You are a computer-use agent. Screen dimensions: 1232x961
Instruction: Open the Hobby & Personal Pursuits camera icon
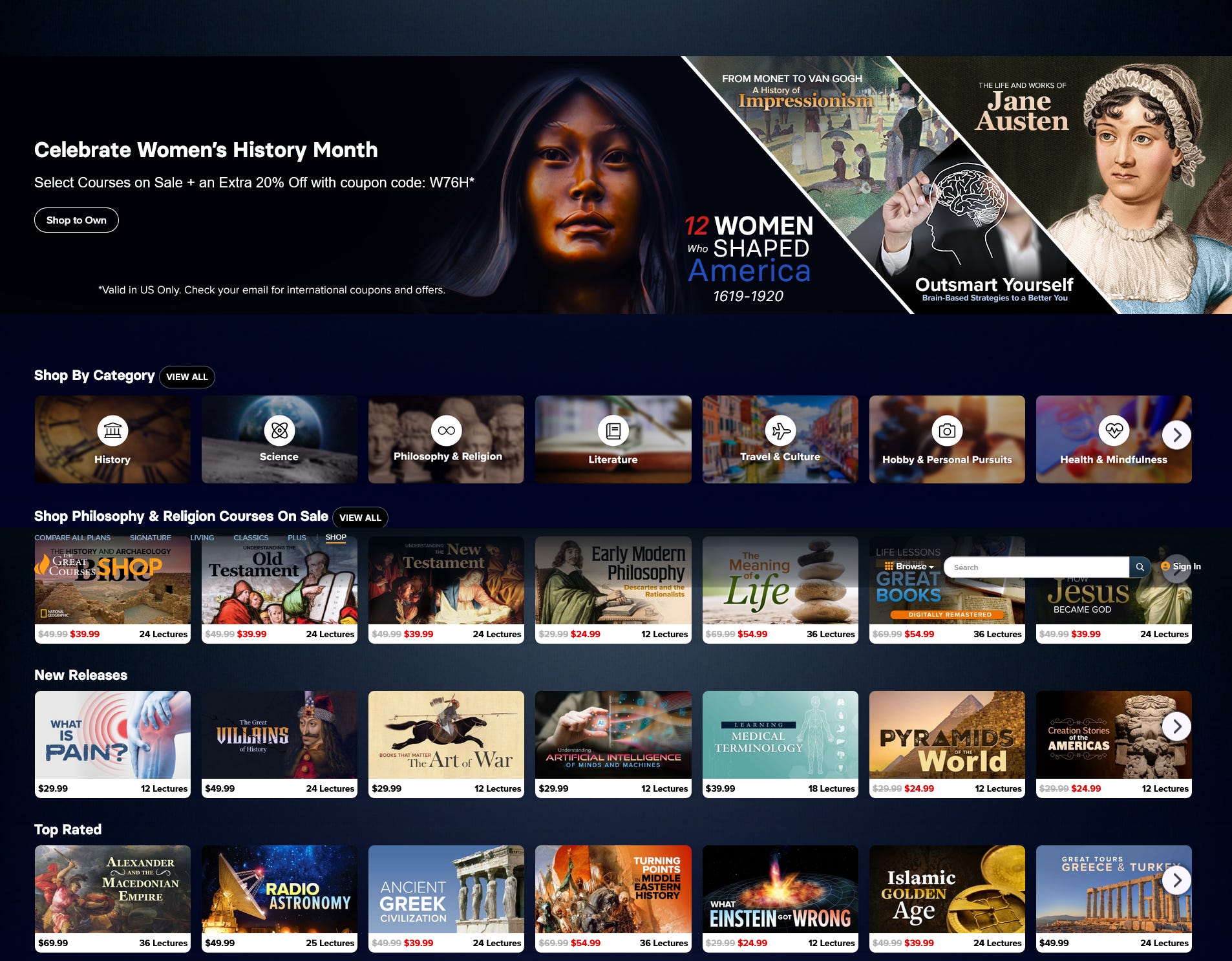tap(947, 430)
